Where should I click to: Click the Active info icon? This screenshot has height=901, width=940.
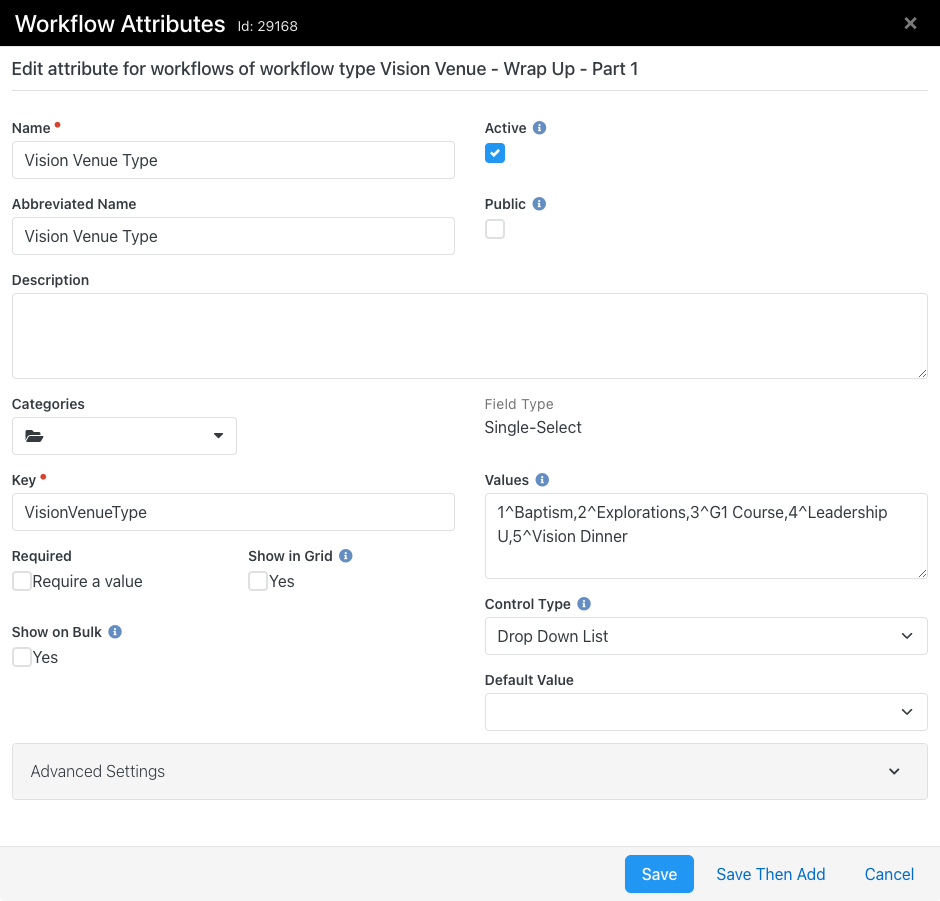pyautogui.click(x=540, y=128)
